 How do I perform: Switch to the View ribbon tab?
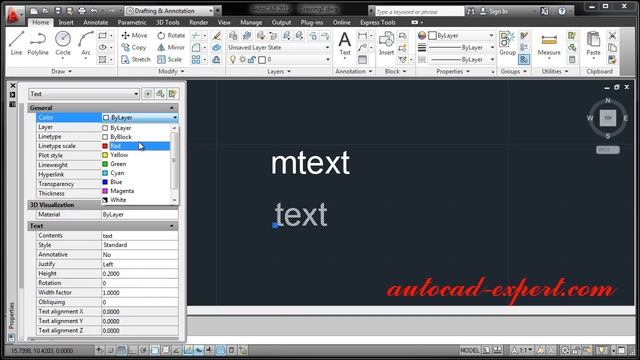click(x=224, y=22)
